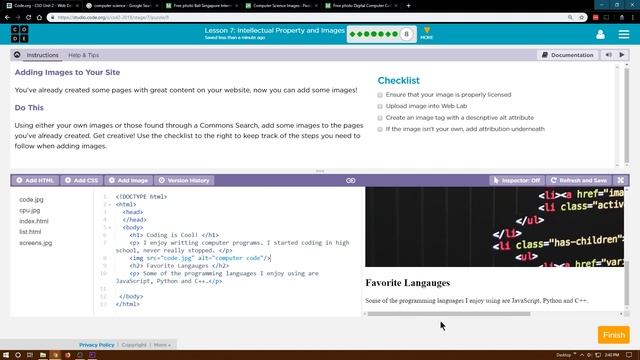Click the Add CSS button
Image resolution: width=640 pixels, height=360 pixels.
(x=82, y=180)
